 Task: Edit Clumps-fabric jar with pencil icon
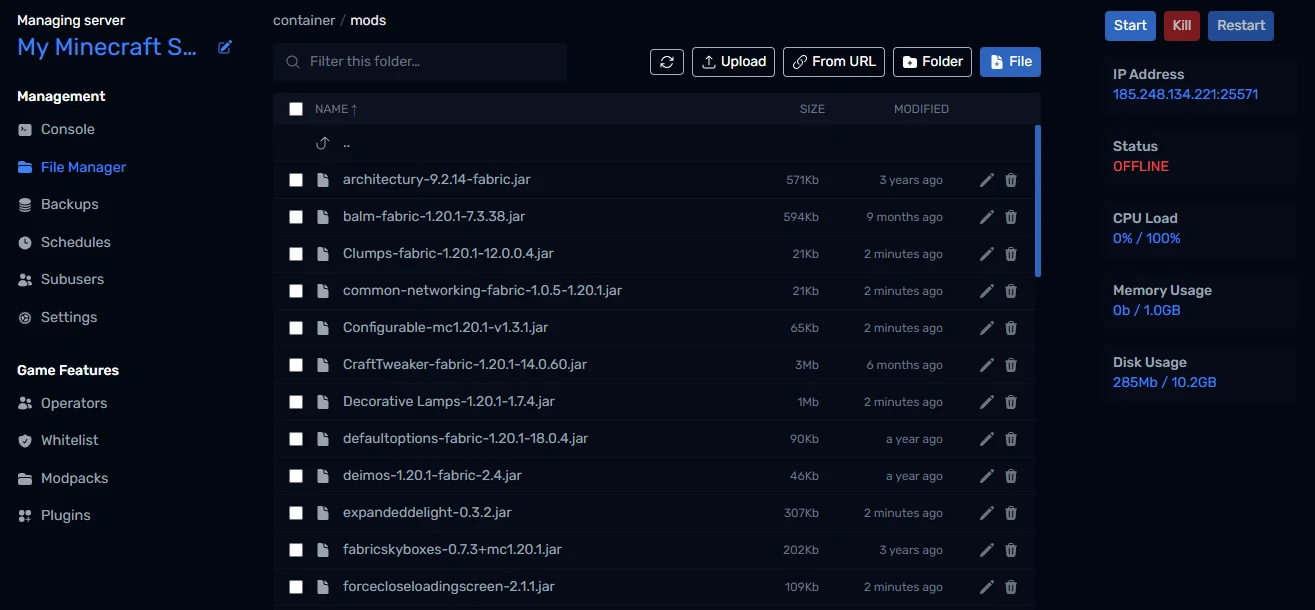tap(987, 254)
